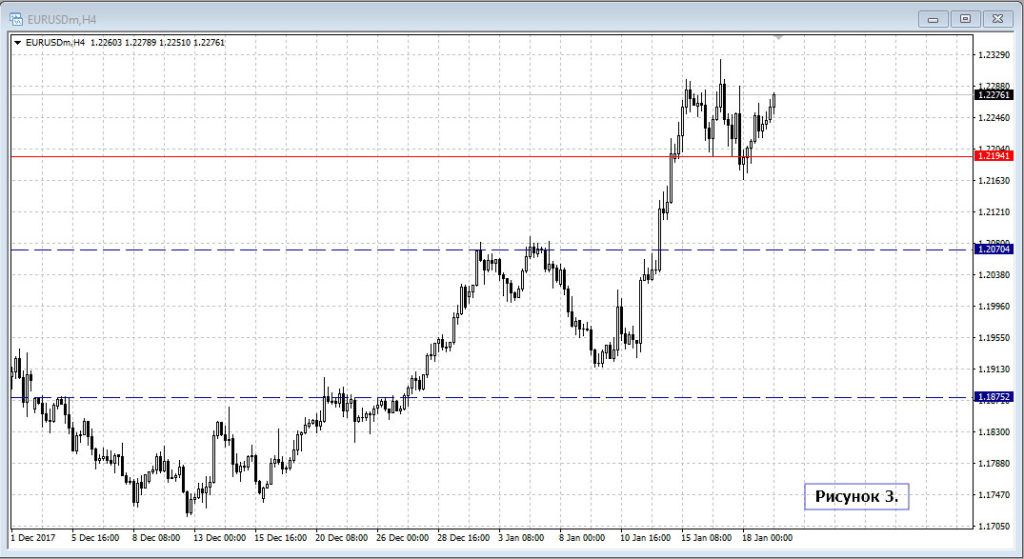Click the 1.17050 value on price scale
The width and height of the screenshot is (1024, 559).
(992, 526)
